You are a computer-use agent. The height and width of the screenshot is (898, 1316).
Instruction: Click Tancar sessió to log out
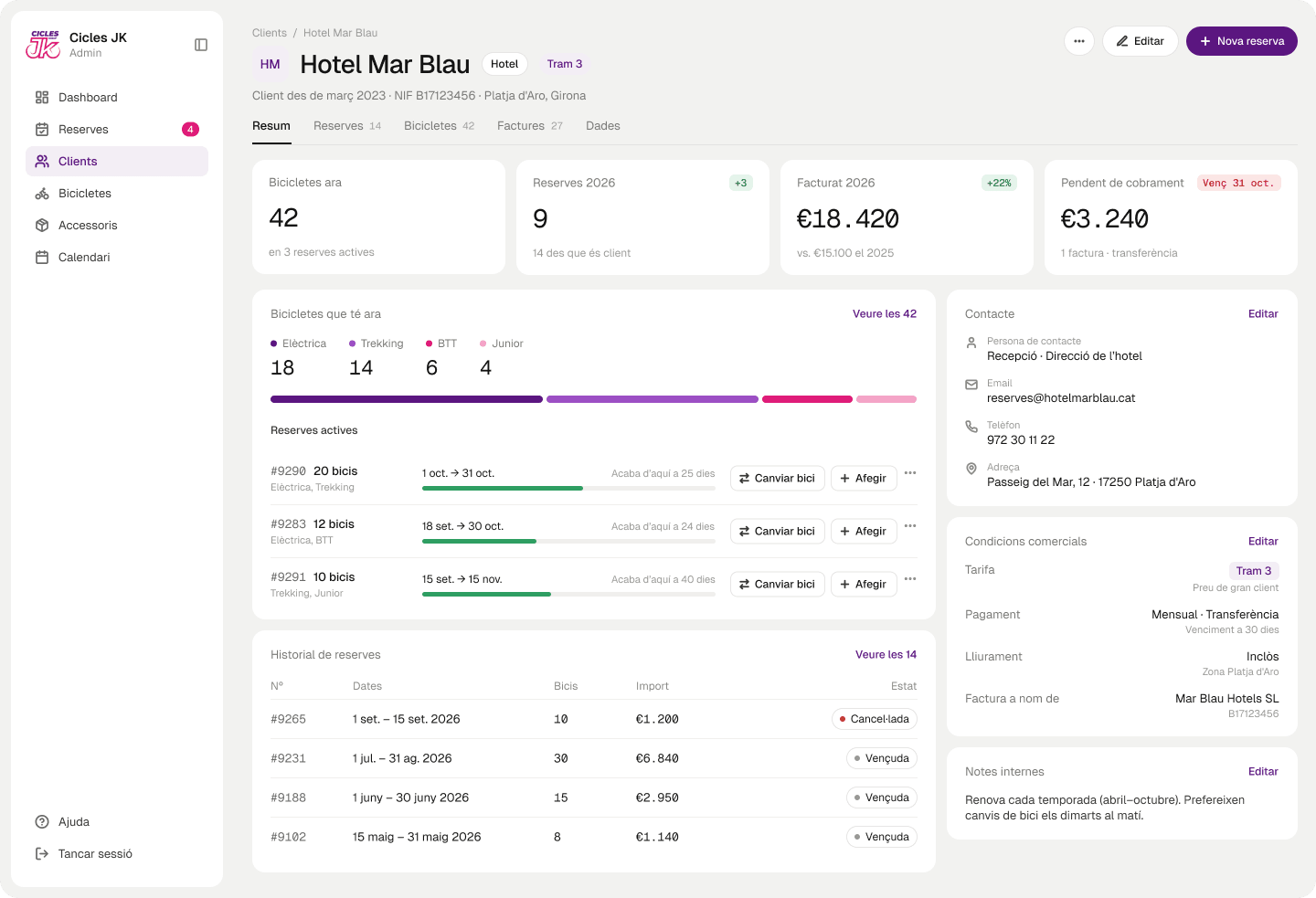[117, 854]
